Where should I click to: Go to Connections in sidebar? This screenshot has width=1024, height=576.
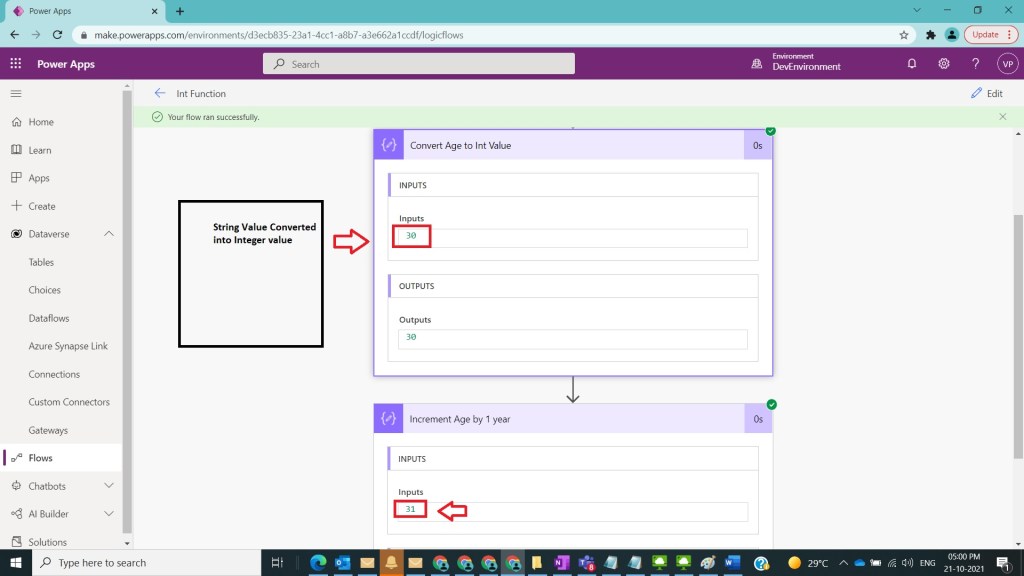(x=54, y=374)
